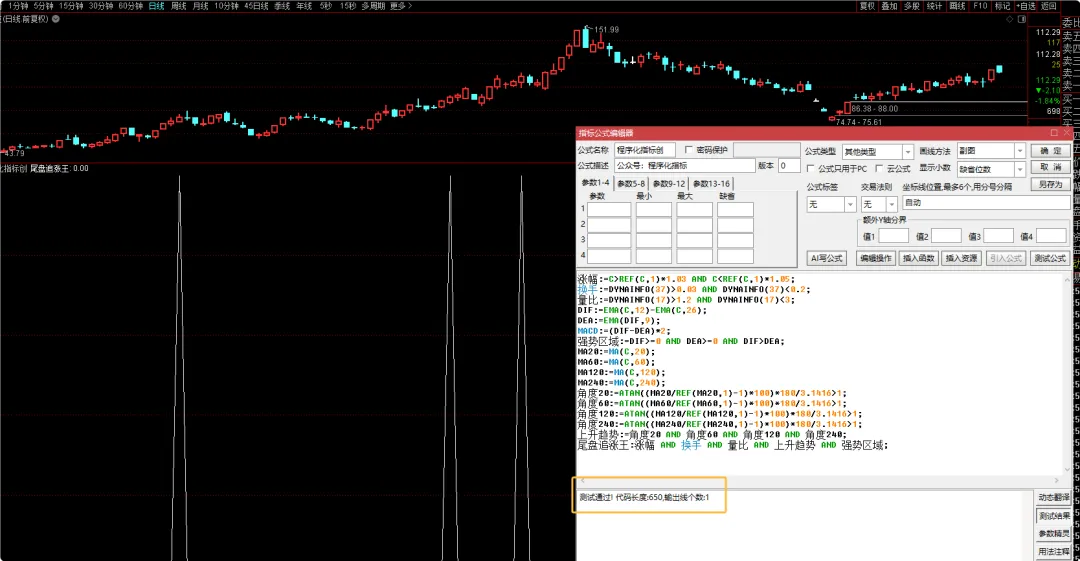Add stock via +自选 button
1080x561 pixels.
click(1026, 6)
